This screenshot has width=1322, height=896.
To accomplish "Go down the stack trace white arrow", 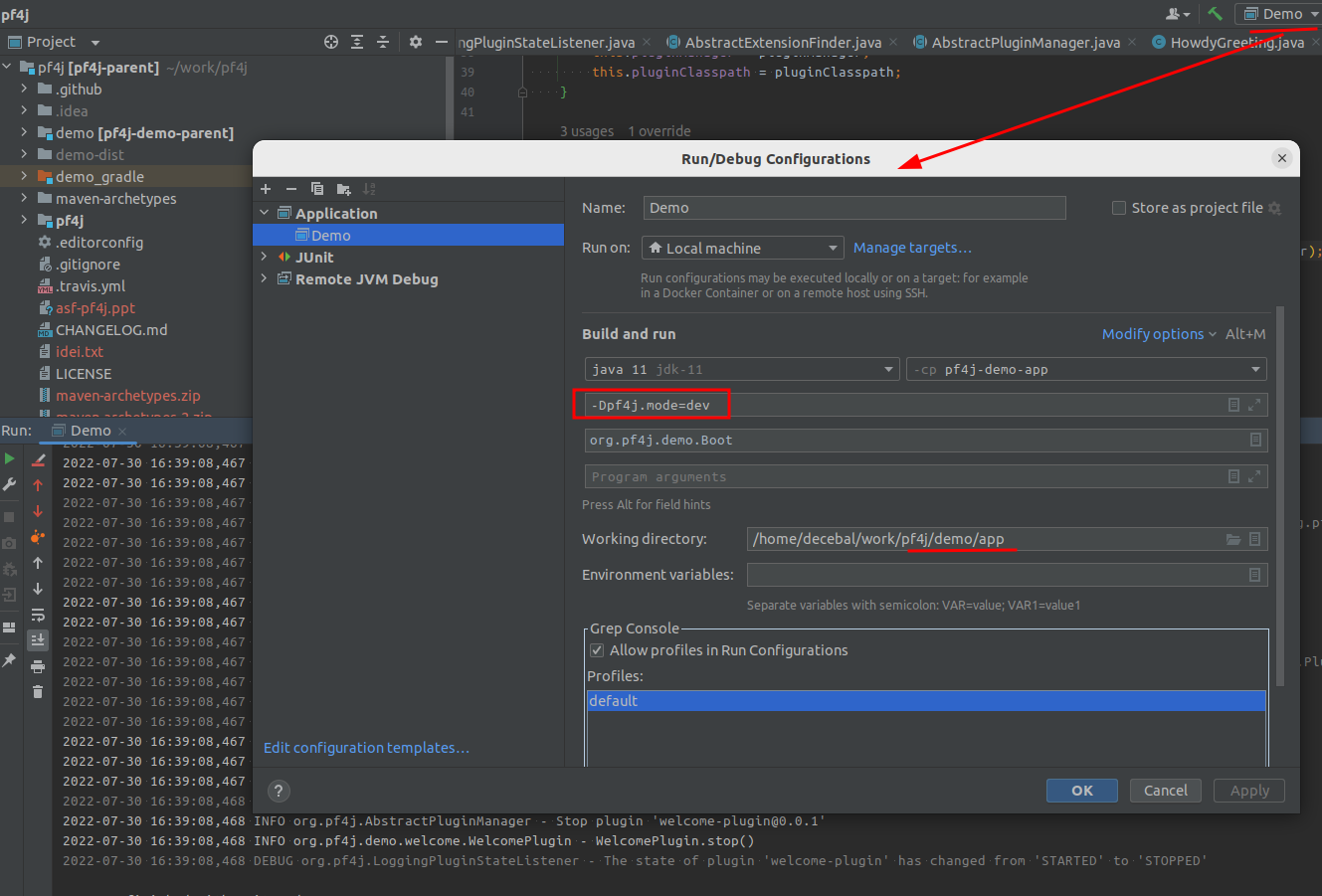I will coord(38,589).
